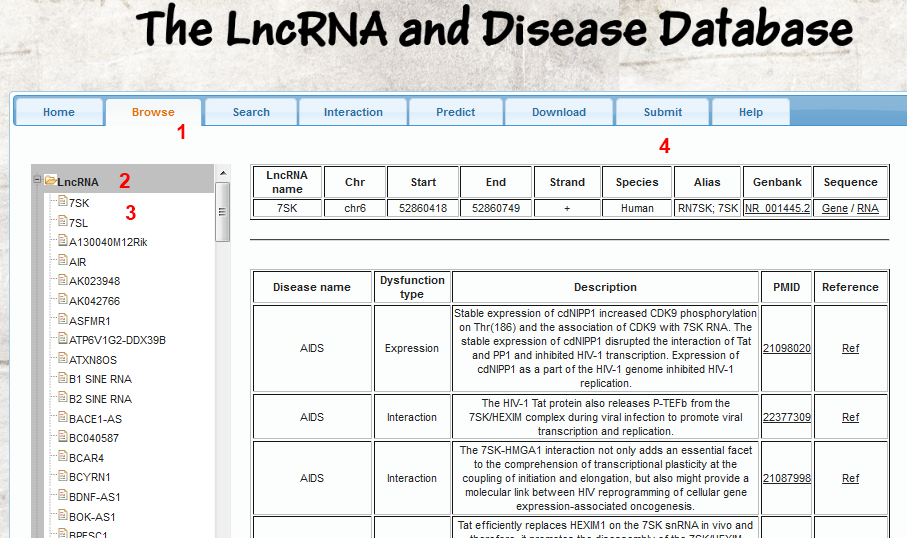Click the document icon beside 7SK
907x538 pixels.
(x=62, y=203)
